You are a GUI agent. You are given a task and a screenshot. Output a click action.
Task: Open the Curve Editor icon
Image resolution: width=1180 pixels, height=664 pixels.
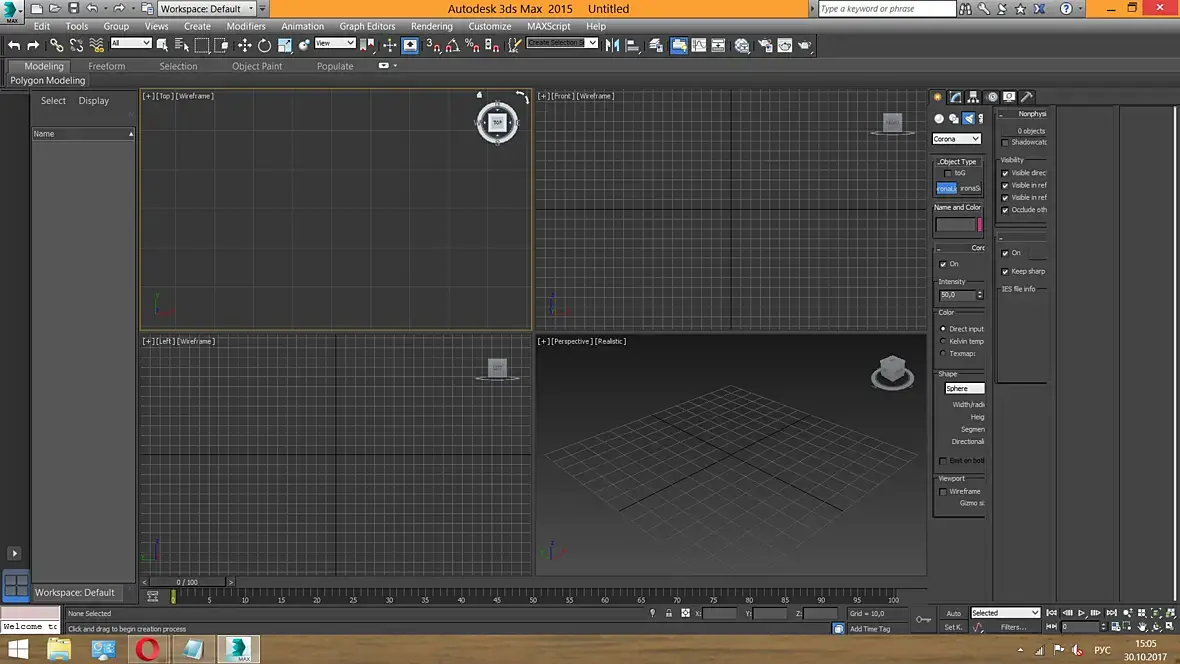pos(698,45)
